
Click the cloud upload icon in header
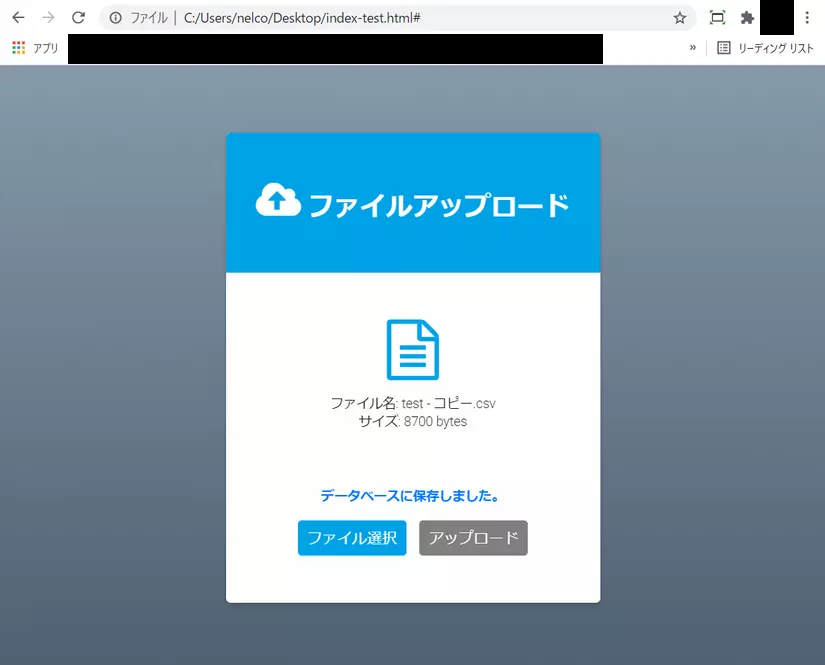pos(278,200)
